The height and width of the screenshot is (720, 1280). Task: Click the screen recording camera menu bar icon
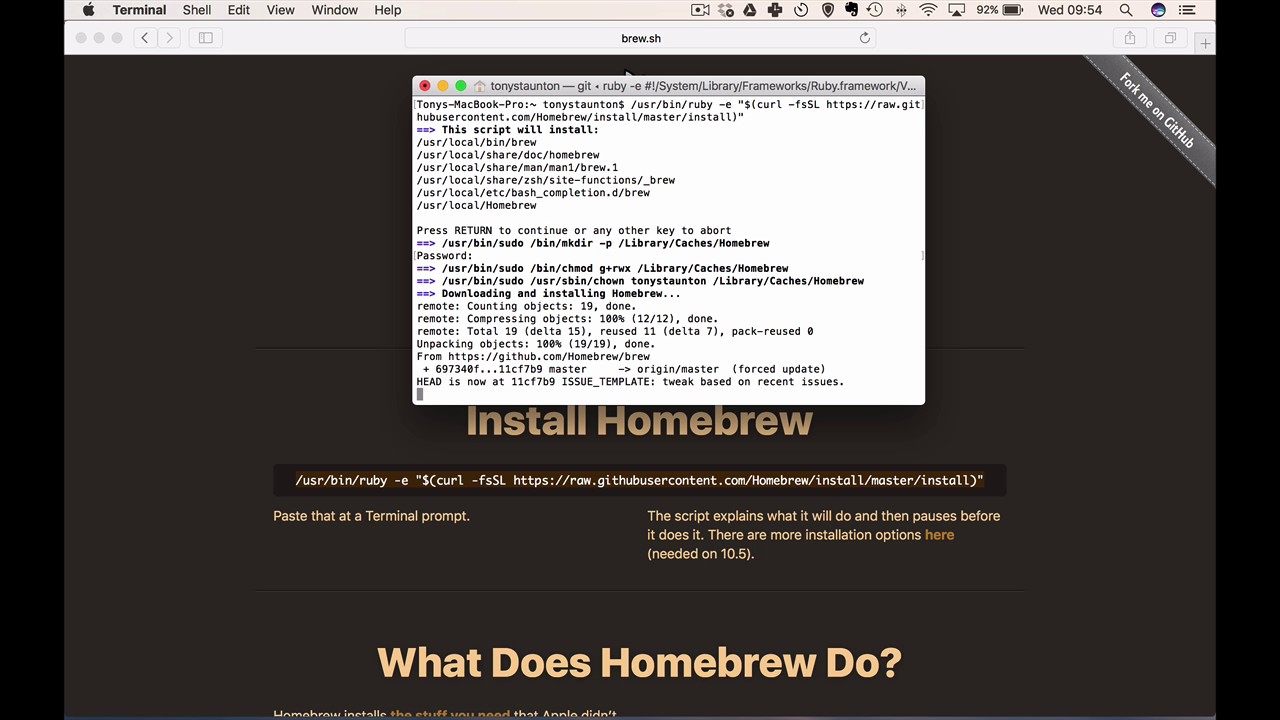point(701,10)
